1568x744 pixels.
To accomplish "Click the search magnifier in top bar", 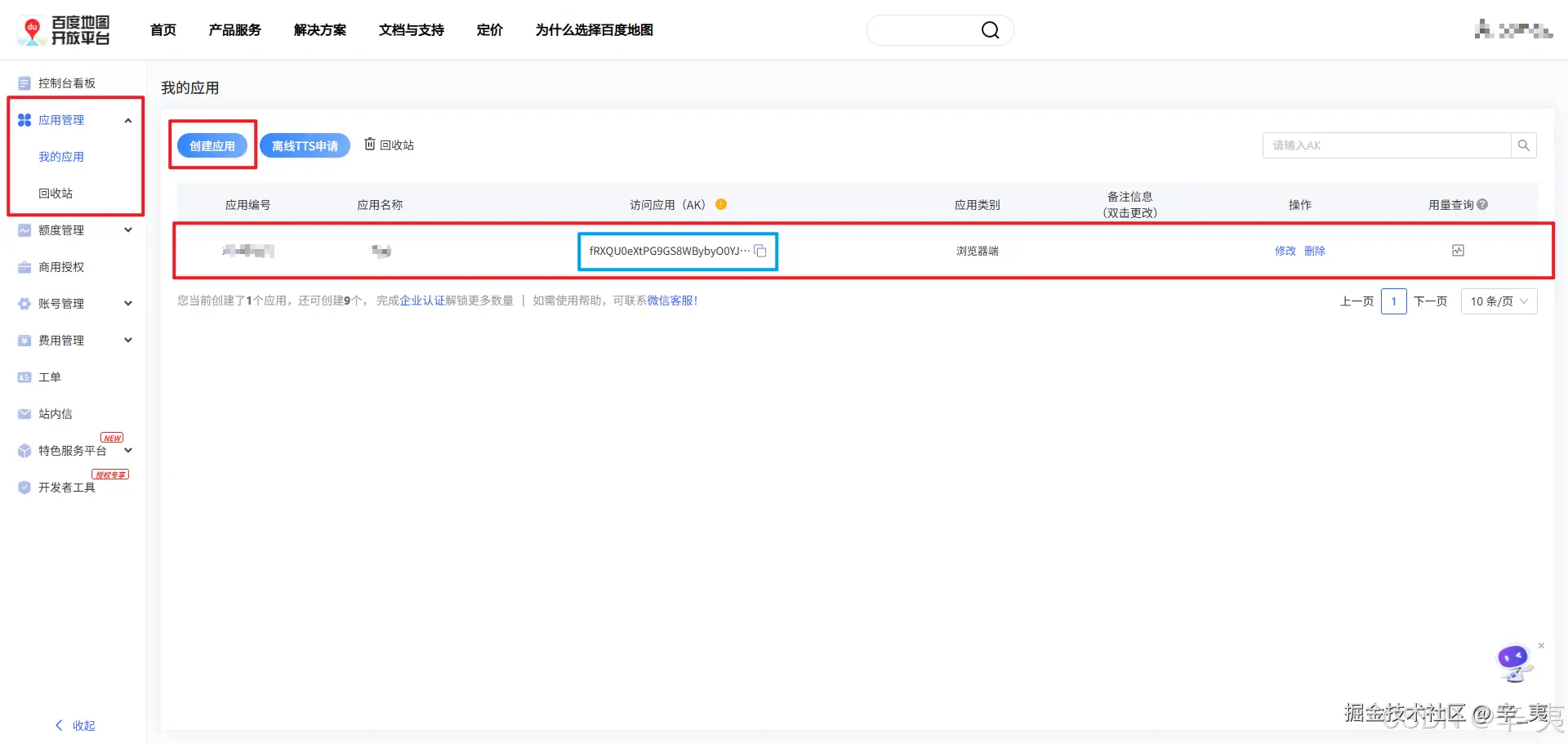I will point(990,30).
